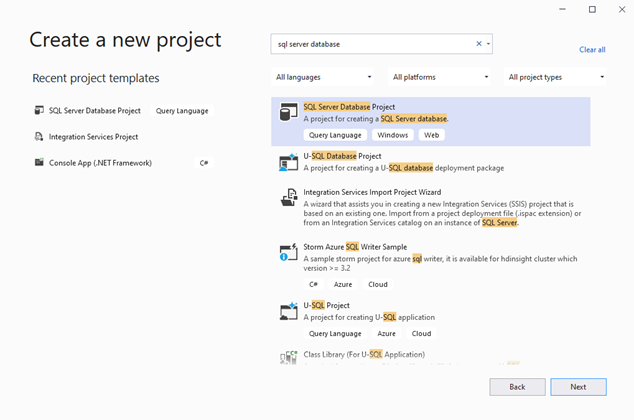This screenshot has width=634, height=420.
Task: Click the Integration Services Import Project Wizard icon
Action: click(289, 197)
